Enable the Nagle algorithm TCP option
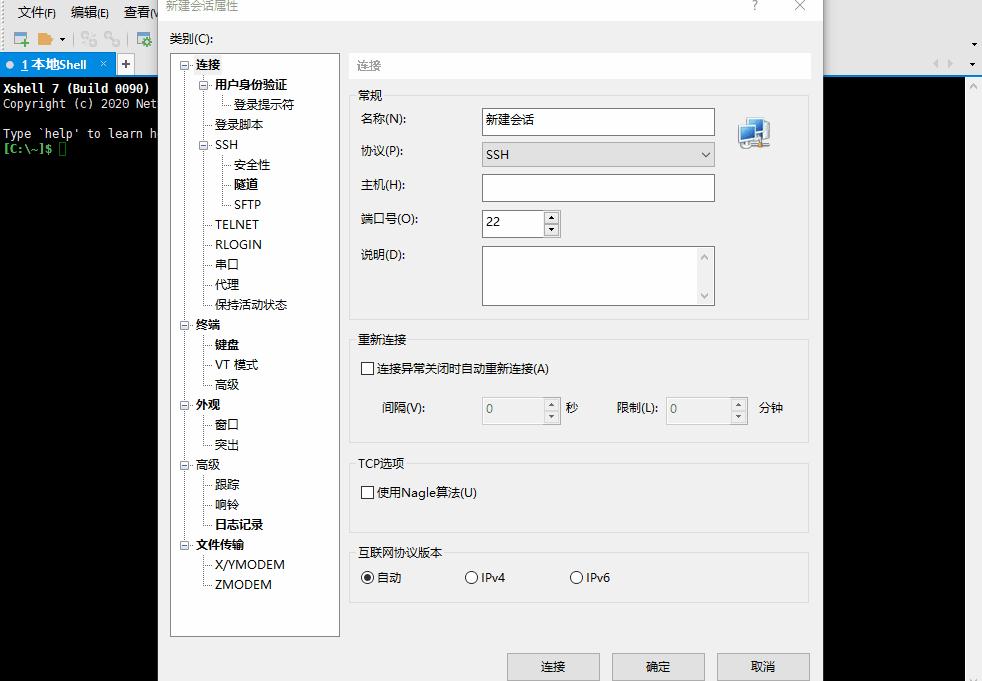The image size is (982, 681). click(367, 492)
